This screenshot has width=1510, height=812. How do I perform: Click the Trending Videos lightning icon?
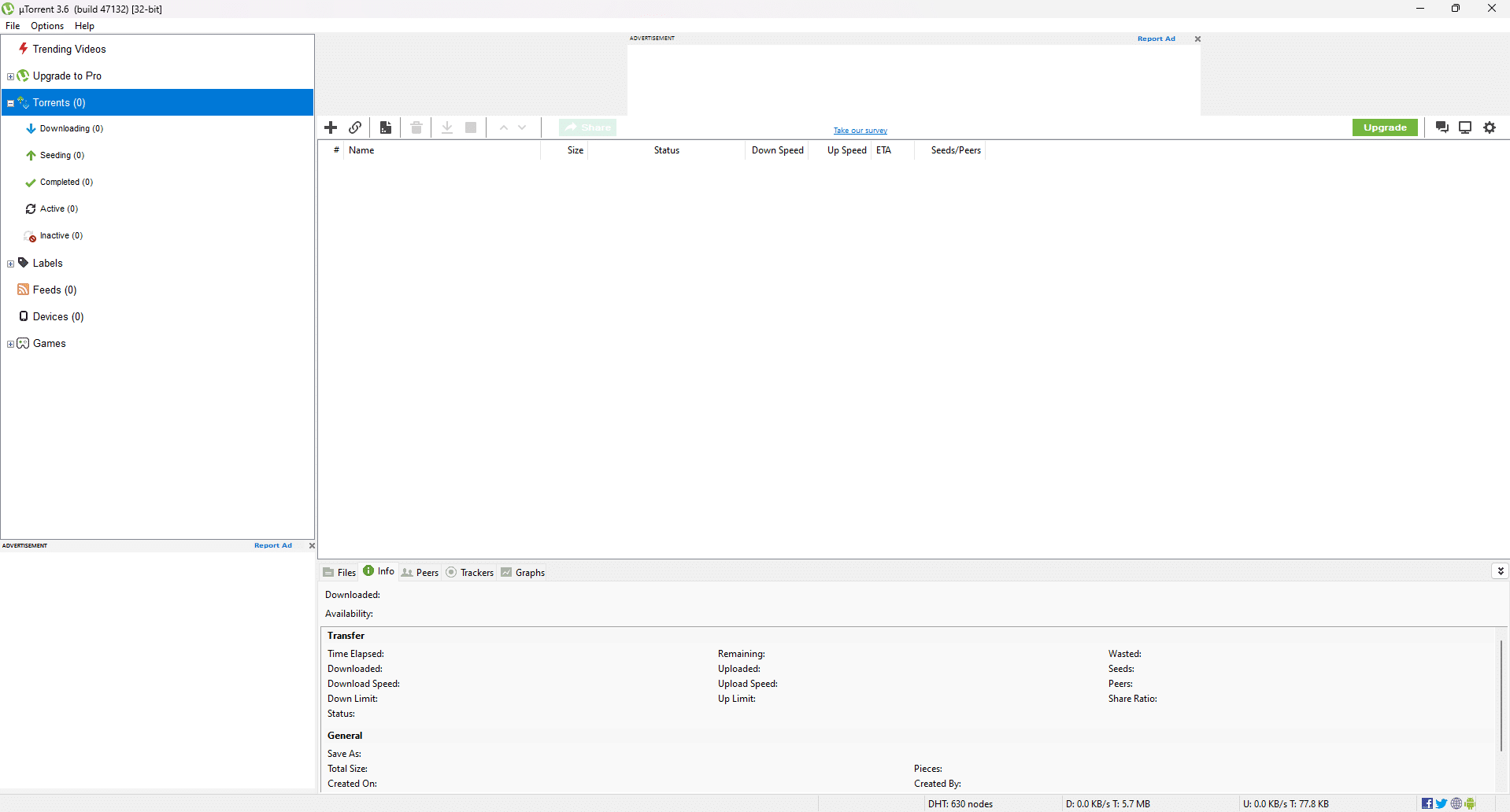(x=24, y=49)
